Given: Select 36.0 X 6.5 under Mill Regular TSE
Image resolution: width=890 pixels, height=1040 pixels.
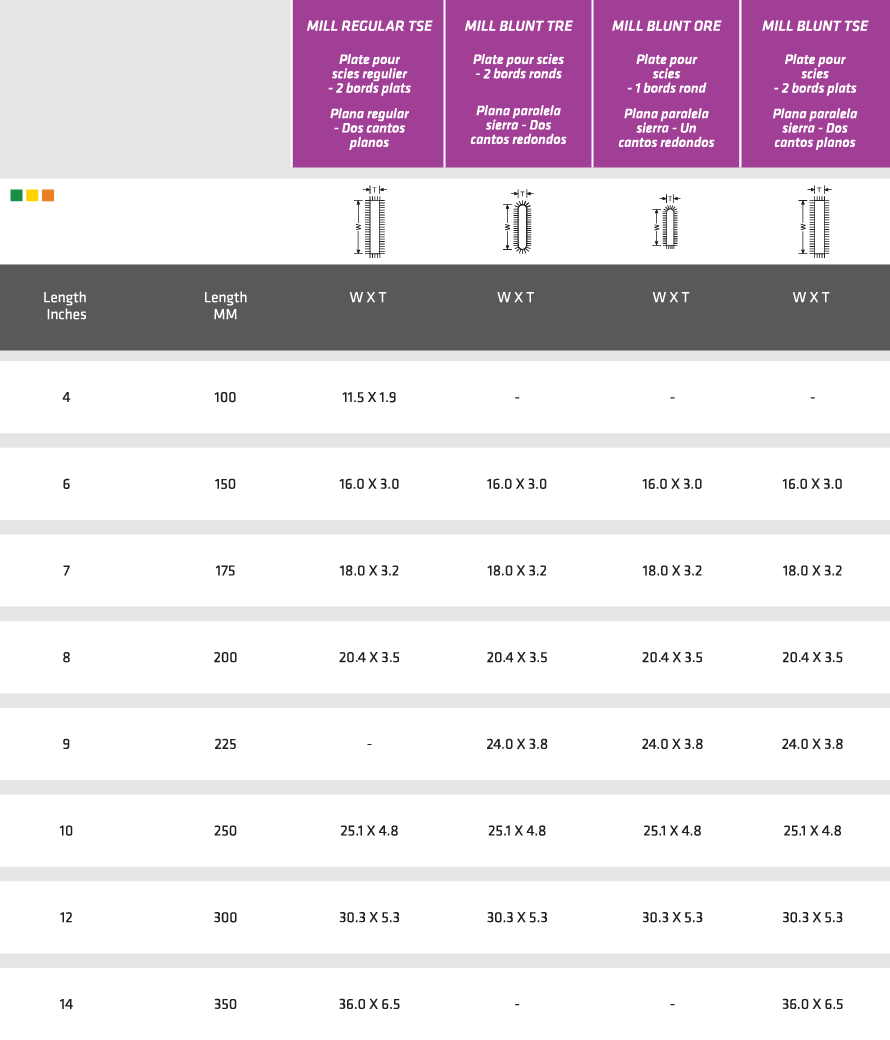Looking at the screenshot, I should click(369, 1004).
